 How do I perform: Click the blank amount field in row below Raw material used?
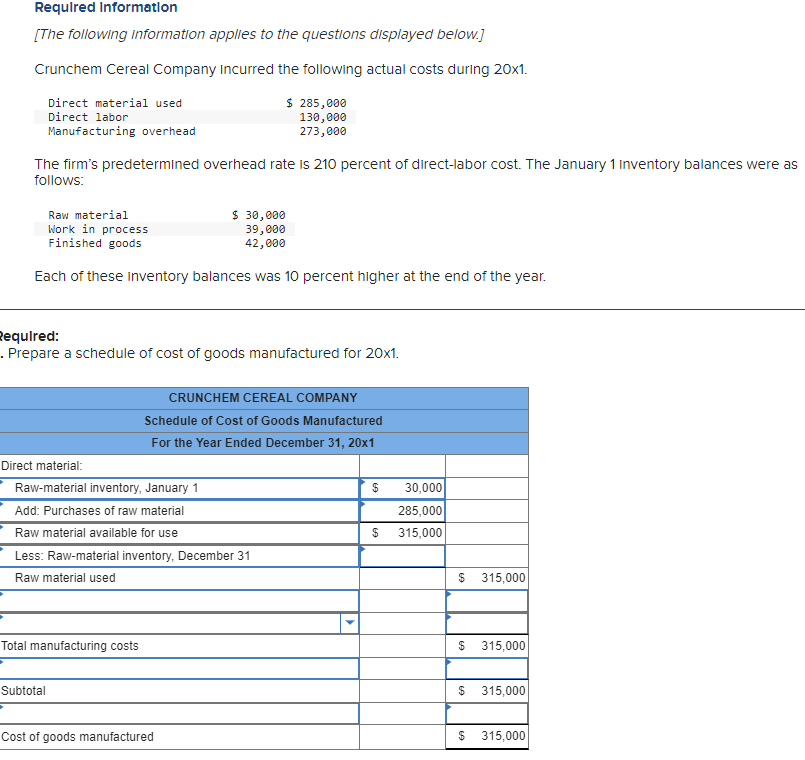click(487, 601)
